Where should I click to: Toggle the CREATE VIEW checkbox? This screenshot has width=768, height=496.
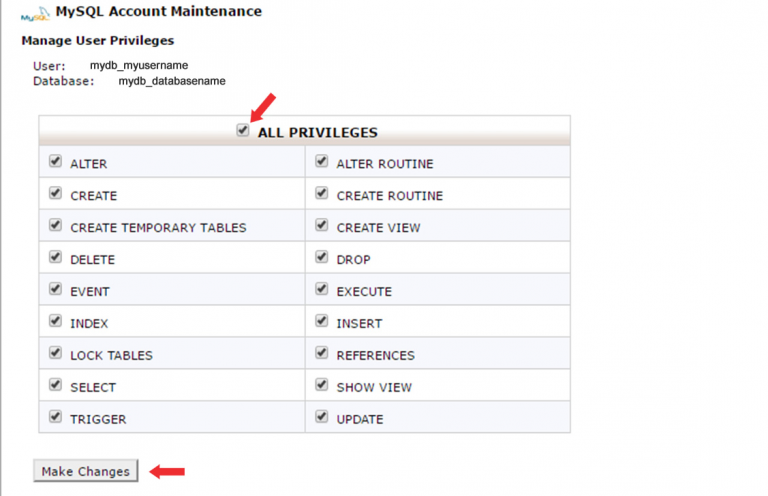click(x=321, y=226)
